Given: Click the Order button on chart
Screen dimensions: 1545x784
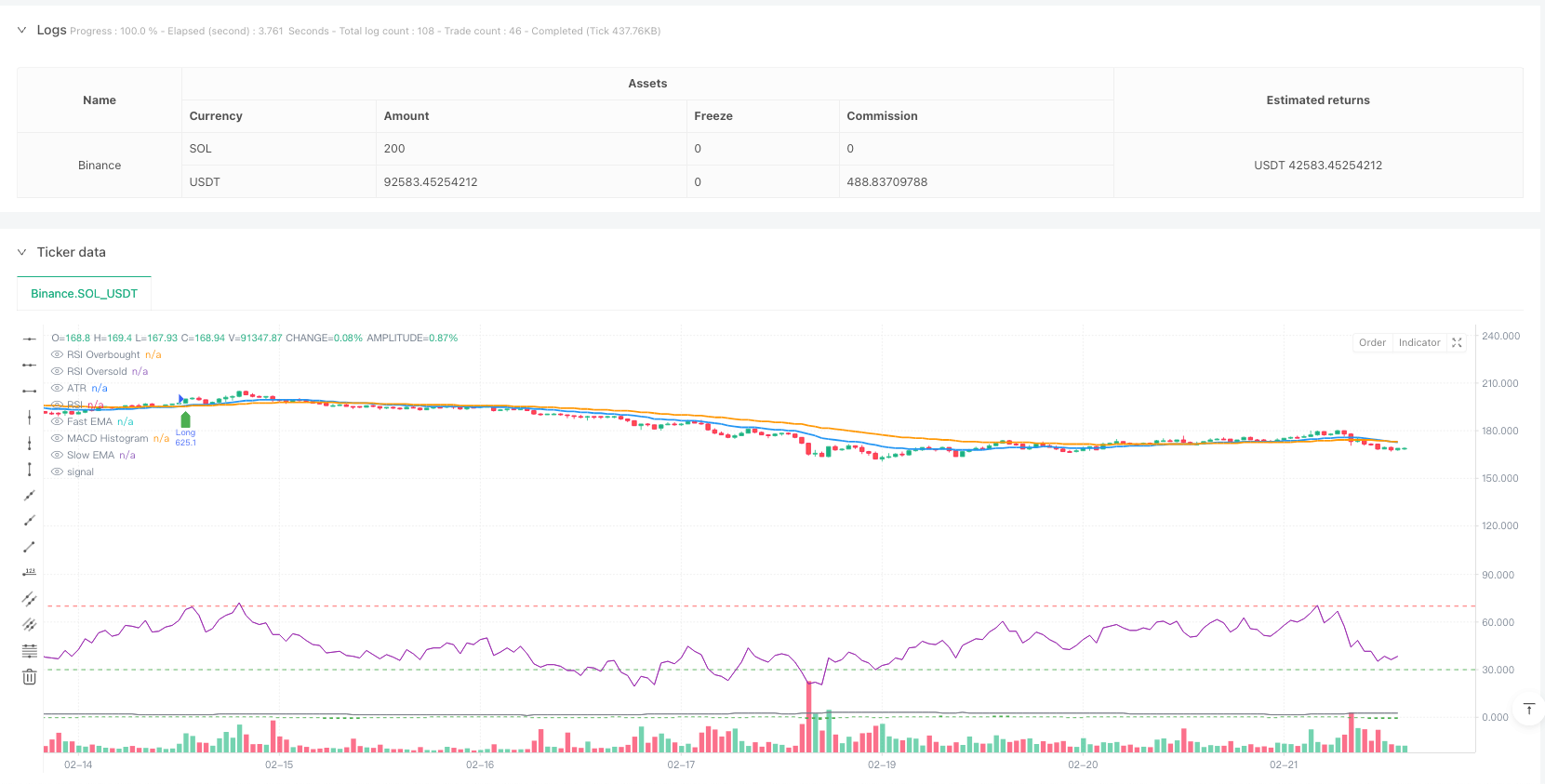Looking at the screenshot, I should pos(1372,343).
